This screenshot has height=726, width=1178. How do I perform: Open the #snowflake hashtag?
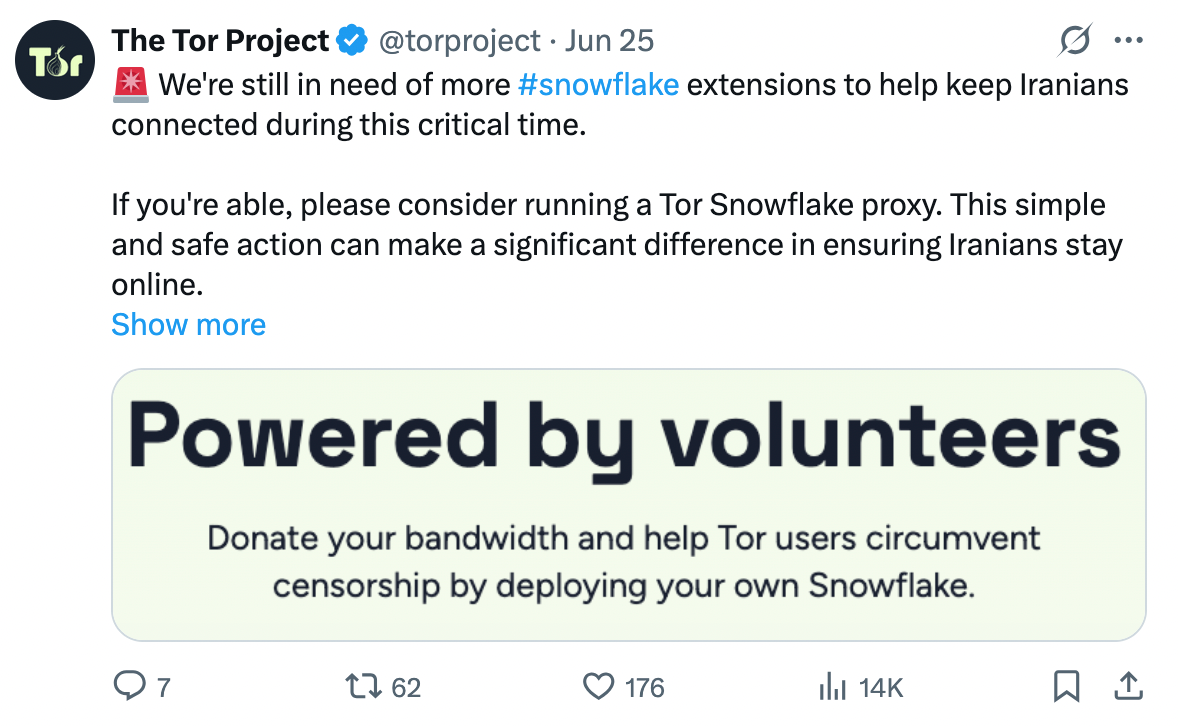(598, 85)
